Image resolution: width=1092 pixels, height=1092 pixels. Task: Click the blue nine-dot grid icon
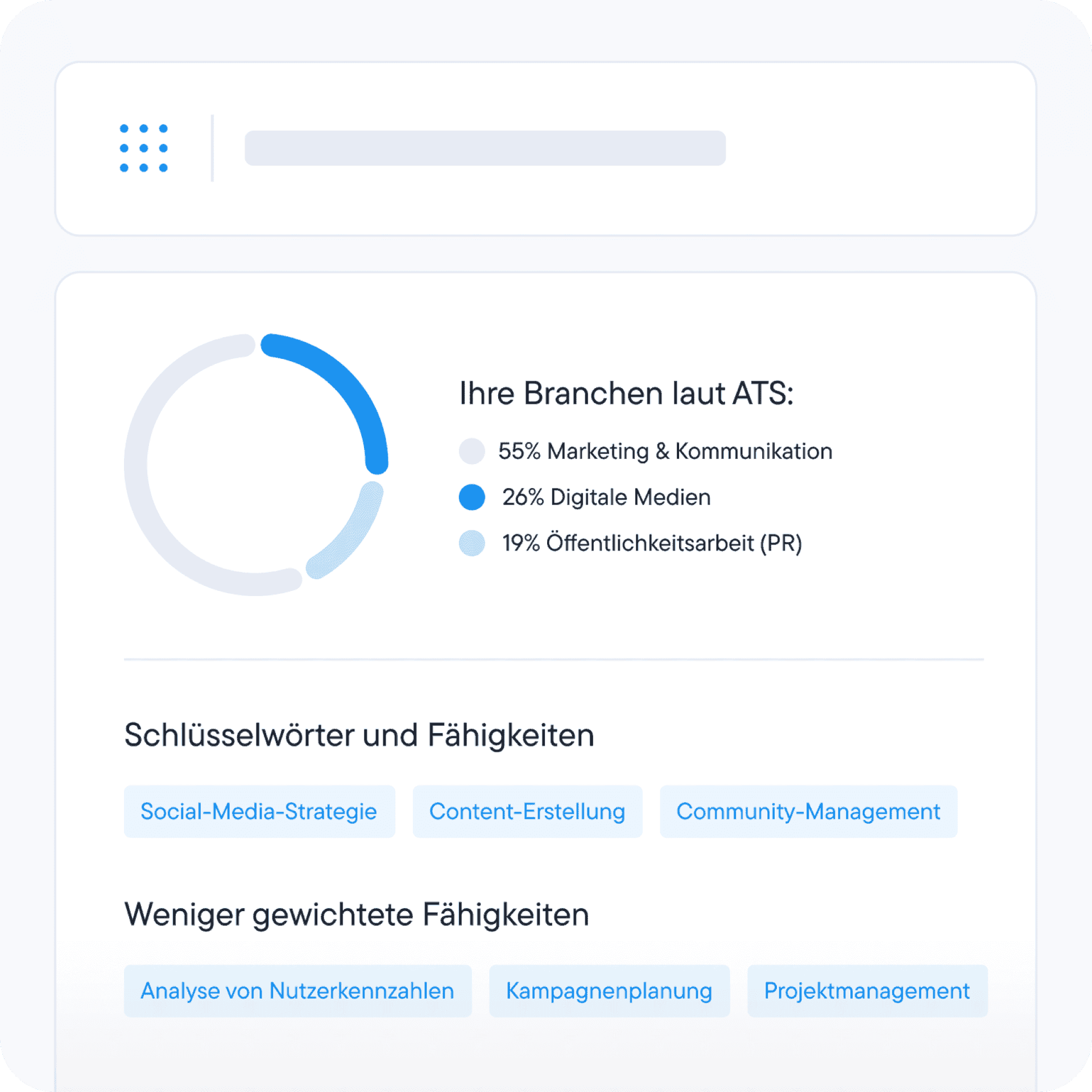pyautogui.click(x=143, y=148)
